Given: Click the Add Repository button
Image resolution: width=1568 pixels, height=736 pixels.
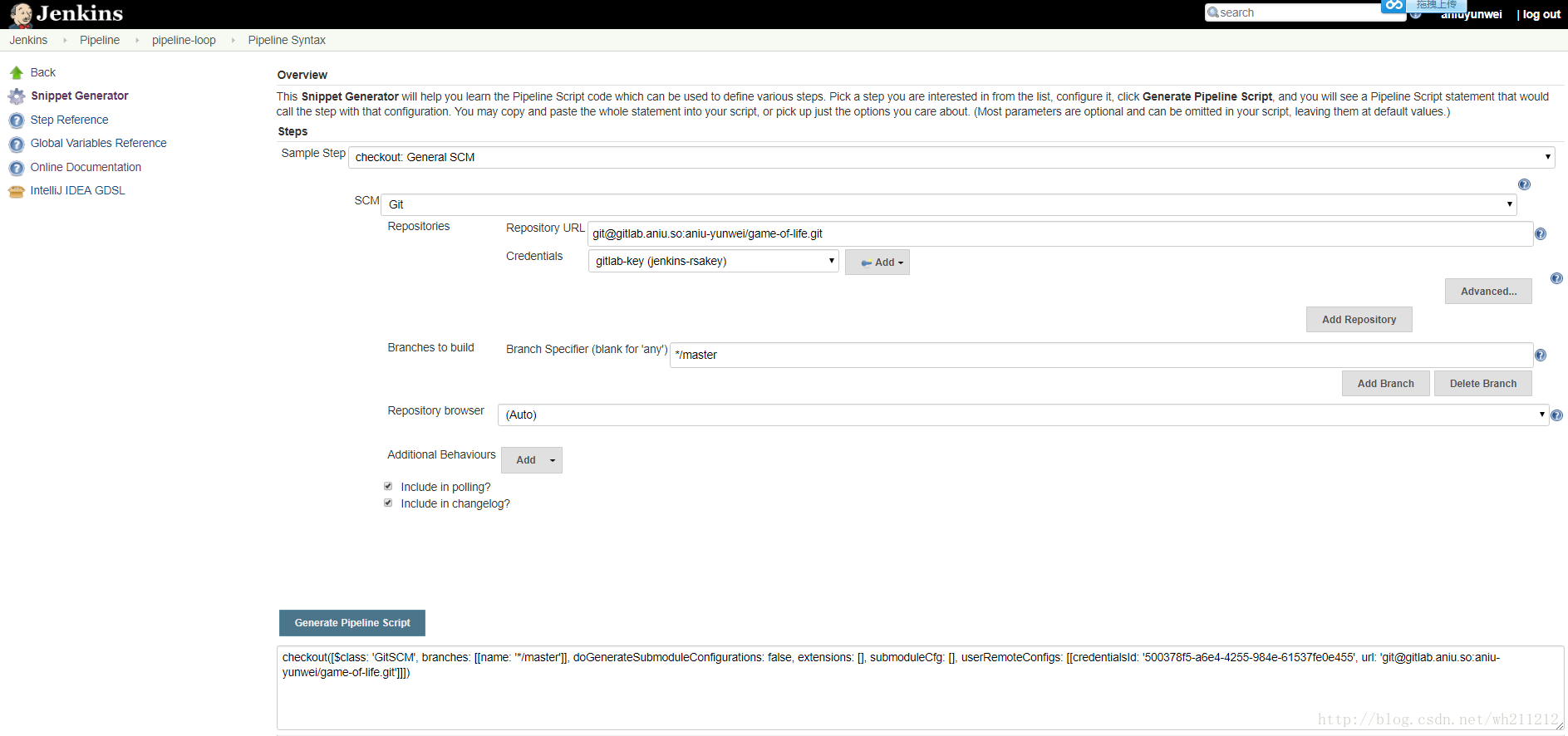Looking at the screenshot, I should pos(1359,320).
